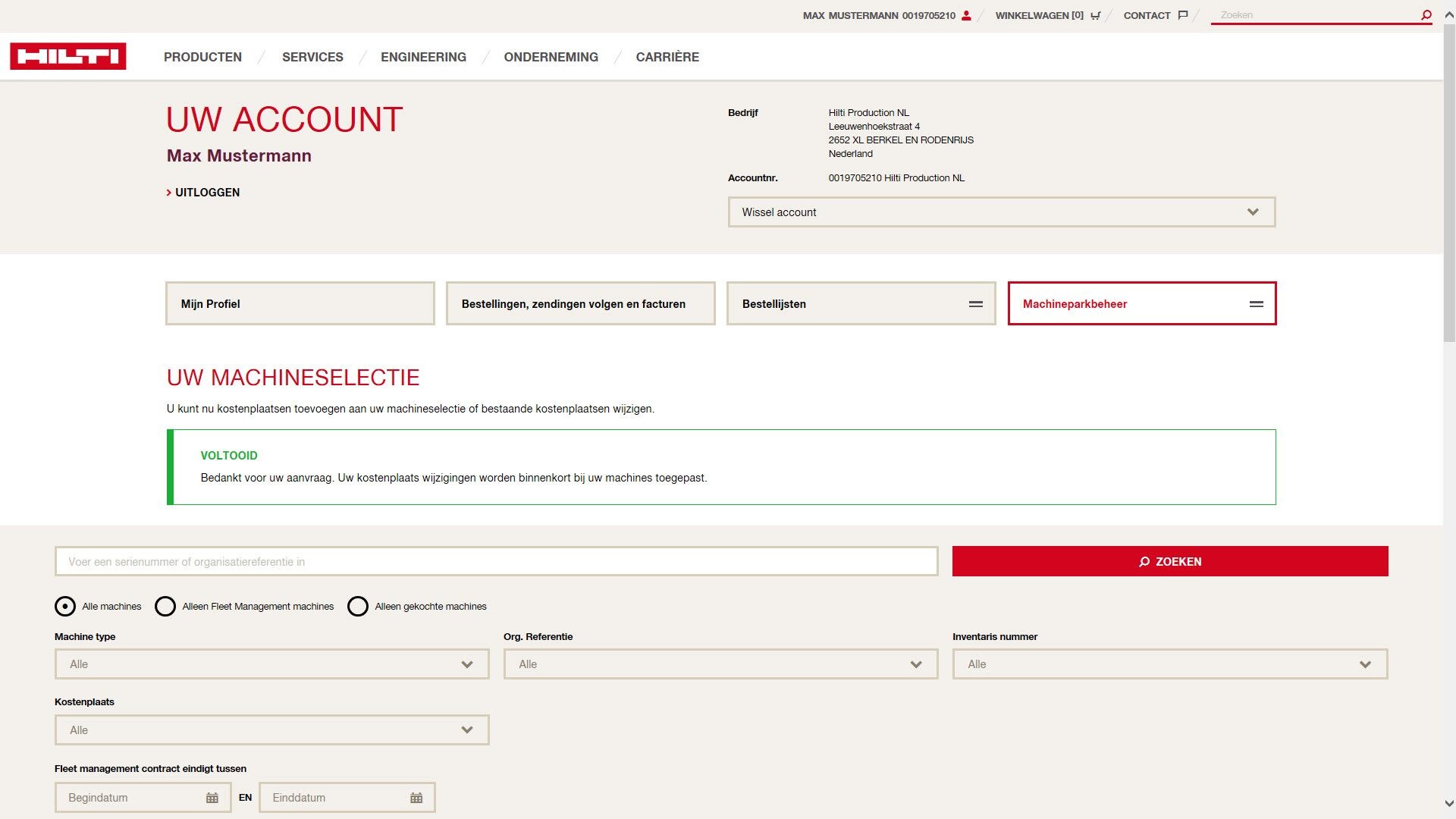Click the red Zoeken button
The image size is (1456, 819).
(x=1170, y=561)
